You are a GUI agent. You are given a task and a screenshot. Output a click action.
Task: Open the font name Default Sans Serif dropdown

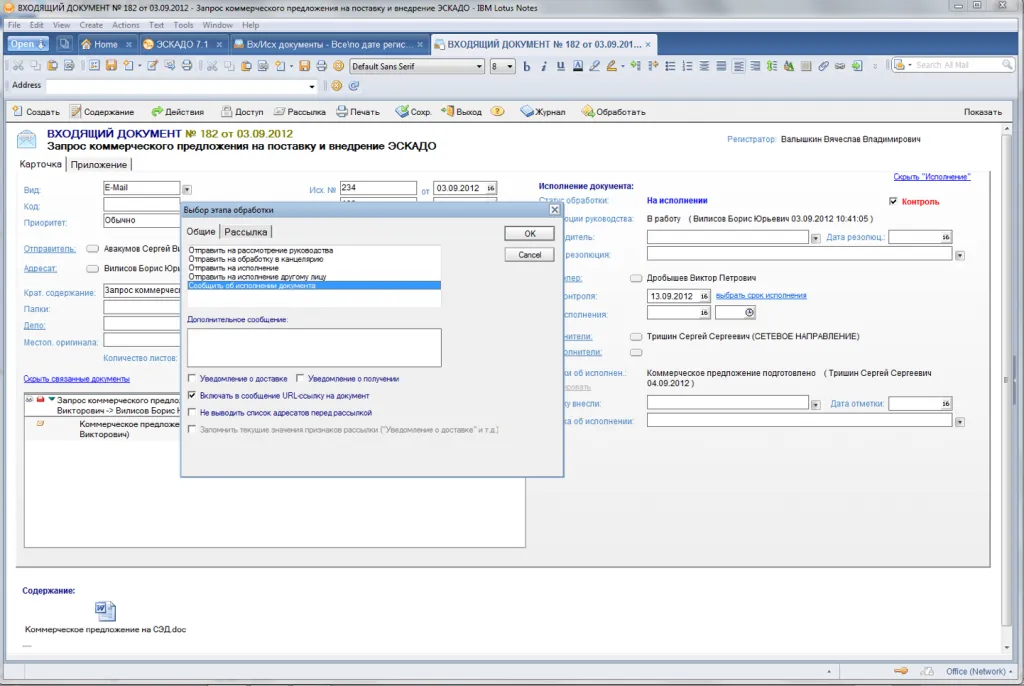(x=477, y=66)
